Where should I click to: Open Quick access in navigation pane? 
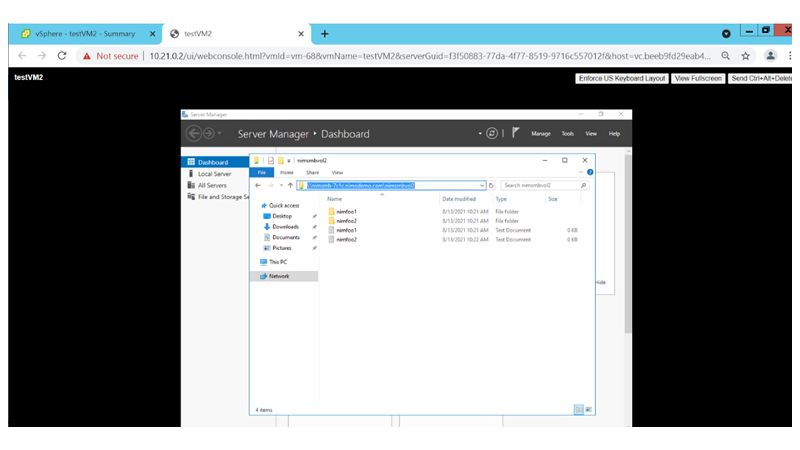[280, 206]
